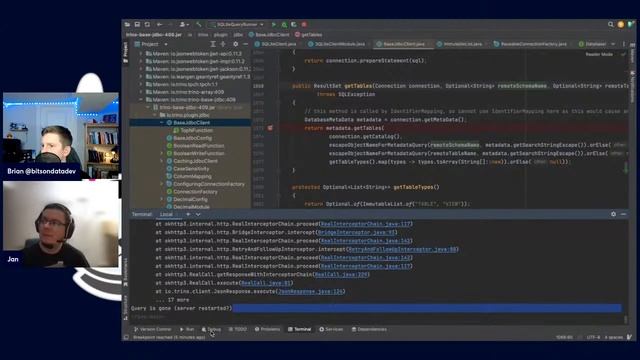
Task: Hide the terminal panel with minus icon
Action: (623, 214)
